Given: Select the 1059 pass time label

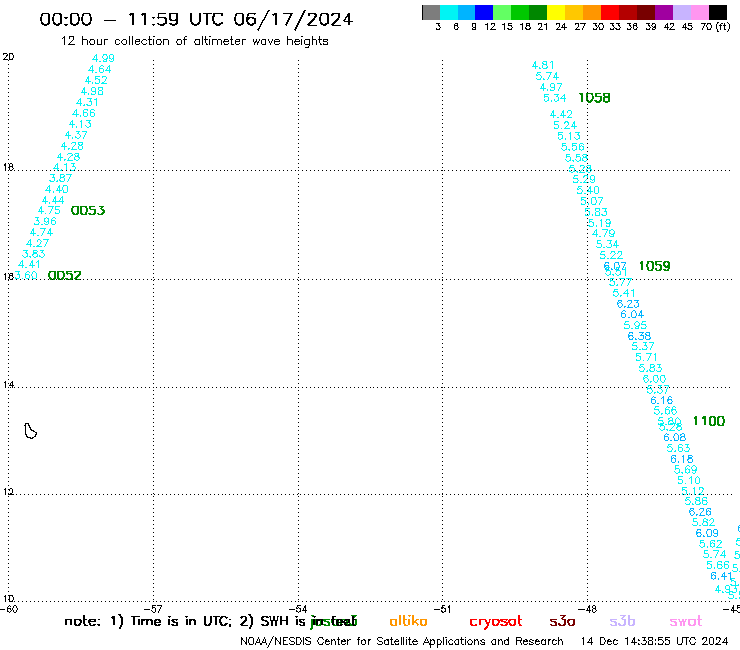Looking at the screenshot, I should 654,266.
